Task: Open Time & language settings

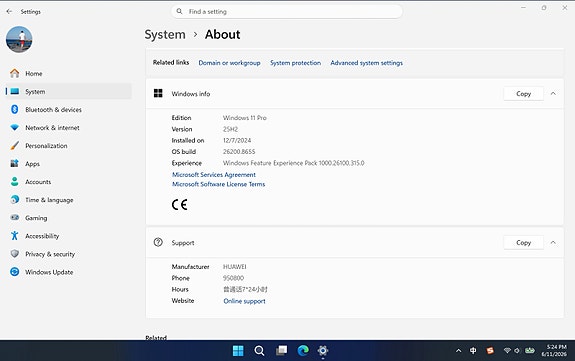Action: pos(69,200)
